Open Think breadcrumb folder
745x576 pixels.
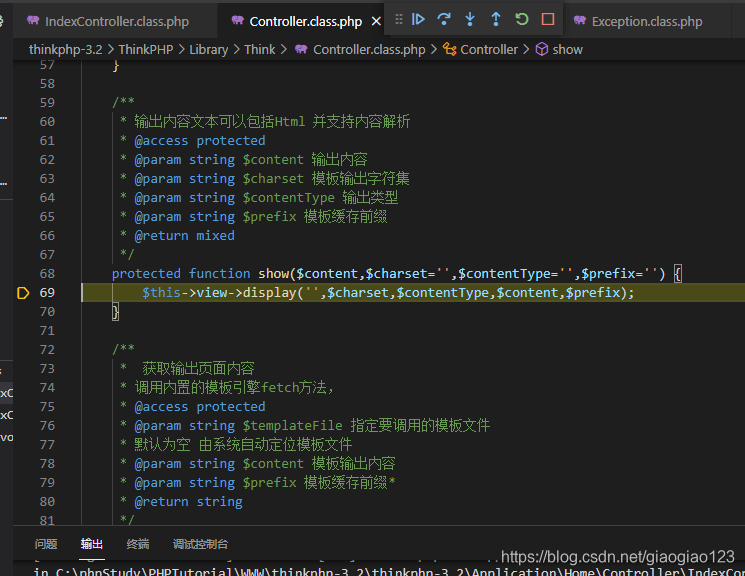click(260, 49)
